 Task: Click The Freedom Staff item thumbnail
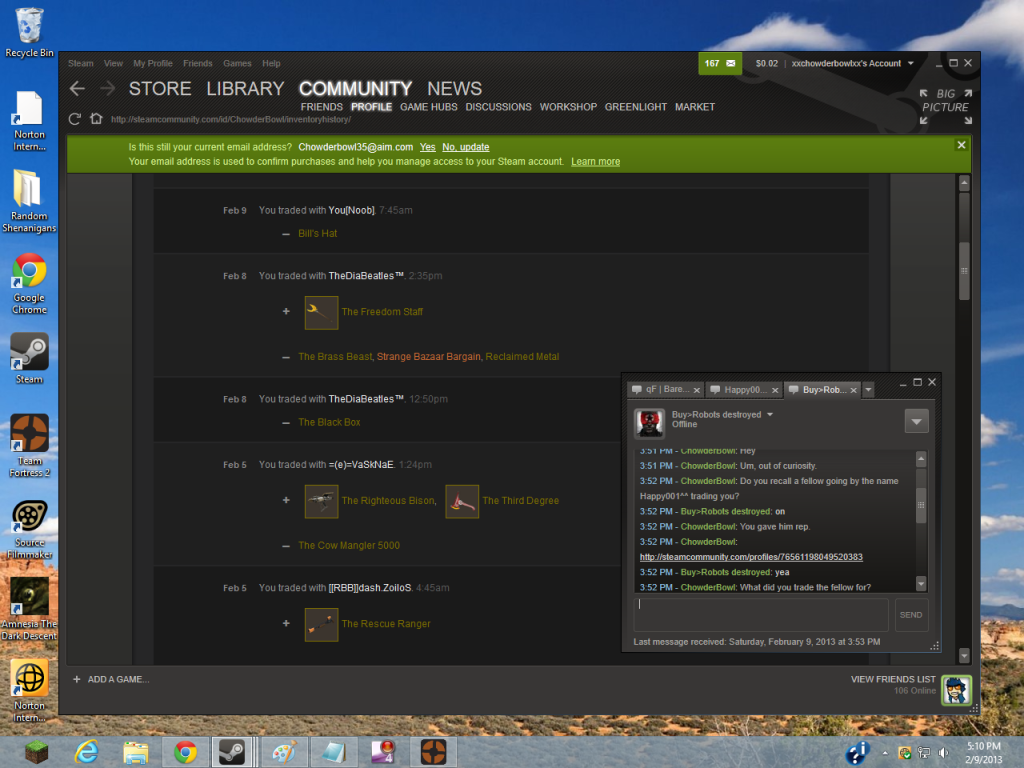321,312
